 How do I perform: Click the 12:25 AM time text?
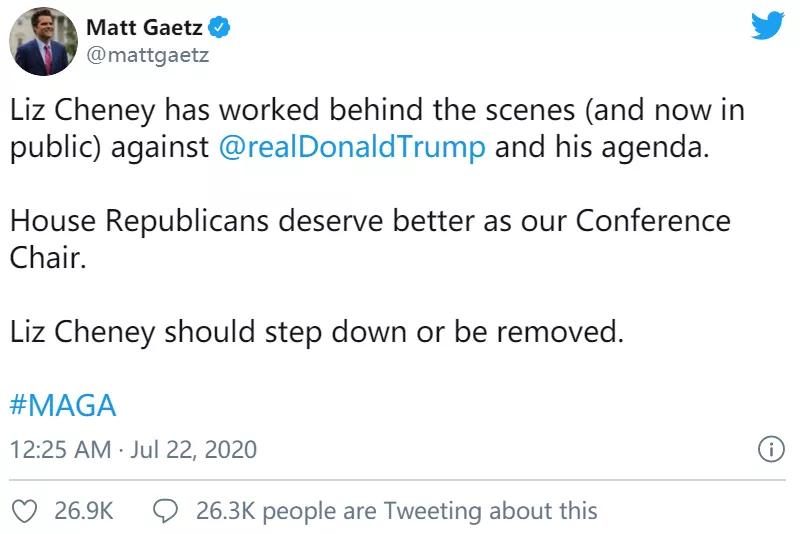click(60, 450)
